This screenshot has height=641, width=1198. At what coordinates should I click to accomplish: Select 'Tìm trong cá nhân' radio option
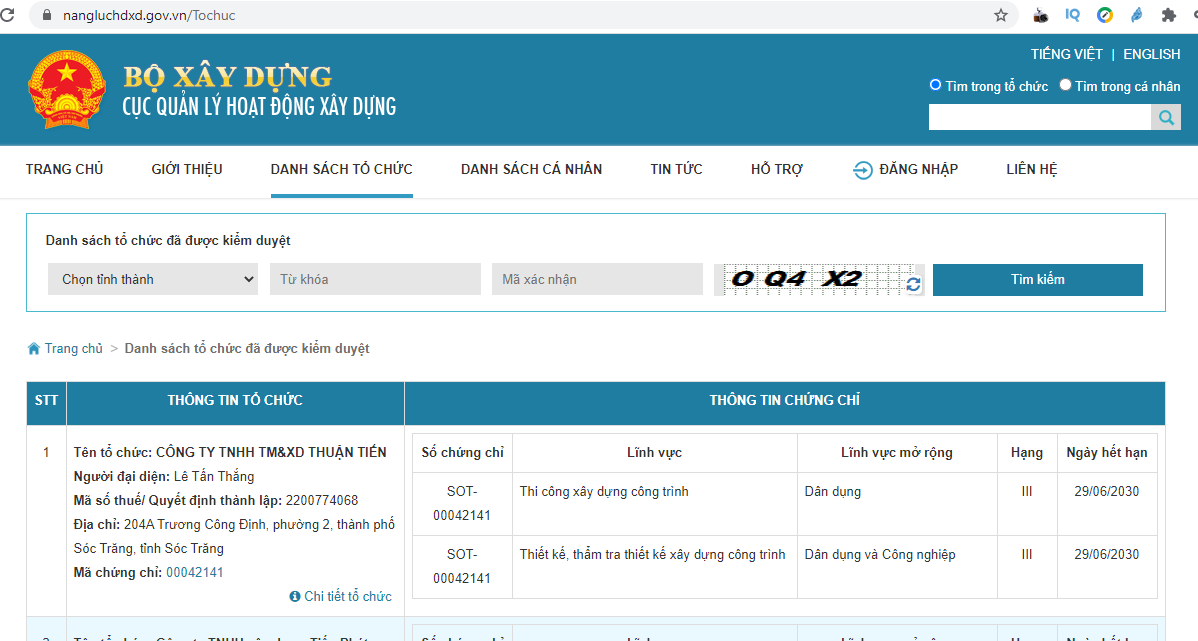click(x=1065, y=86)
